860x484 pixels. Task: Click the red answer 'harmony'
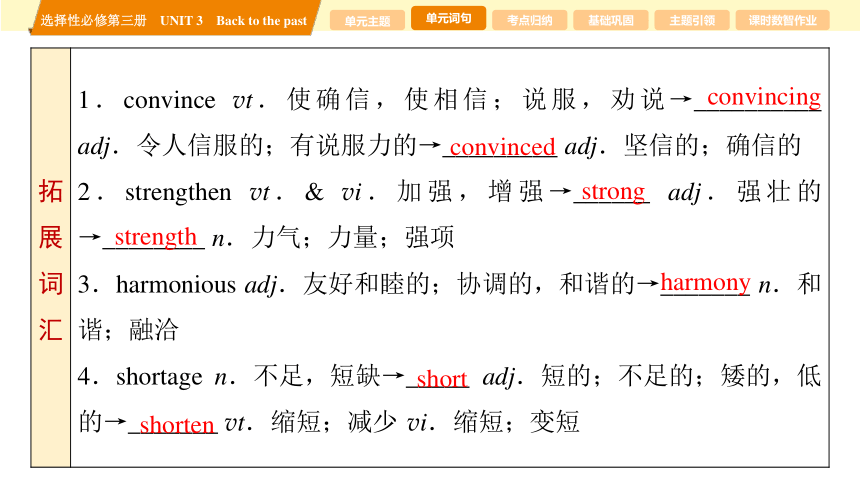pyautogui.click(x=705, y=283)
